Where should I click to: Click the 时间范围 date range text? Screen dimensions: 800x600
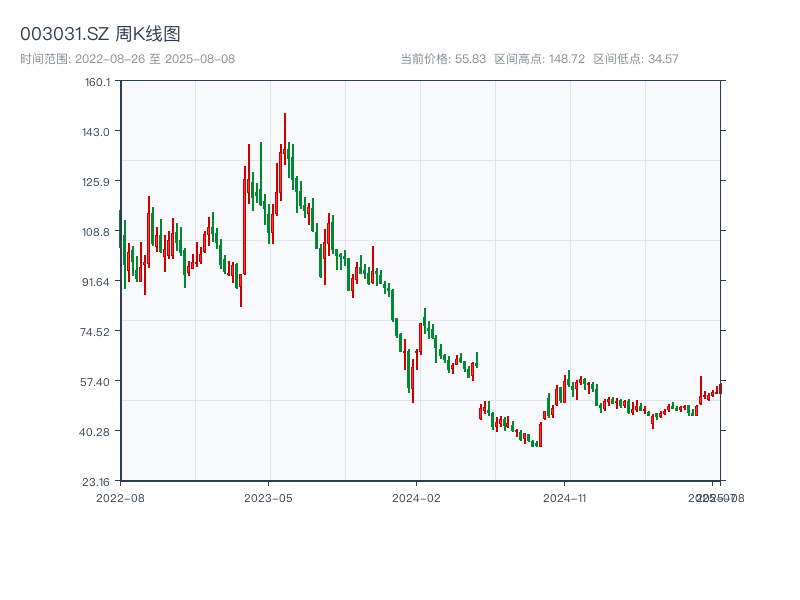coord(127,59)
